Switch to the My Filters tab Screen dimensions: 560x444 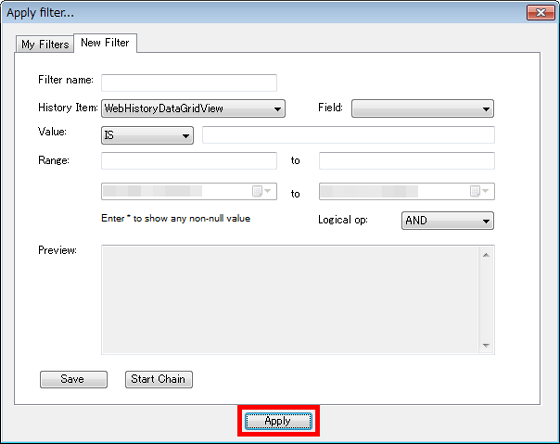click(x=45, y=44)
